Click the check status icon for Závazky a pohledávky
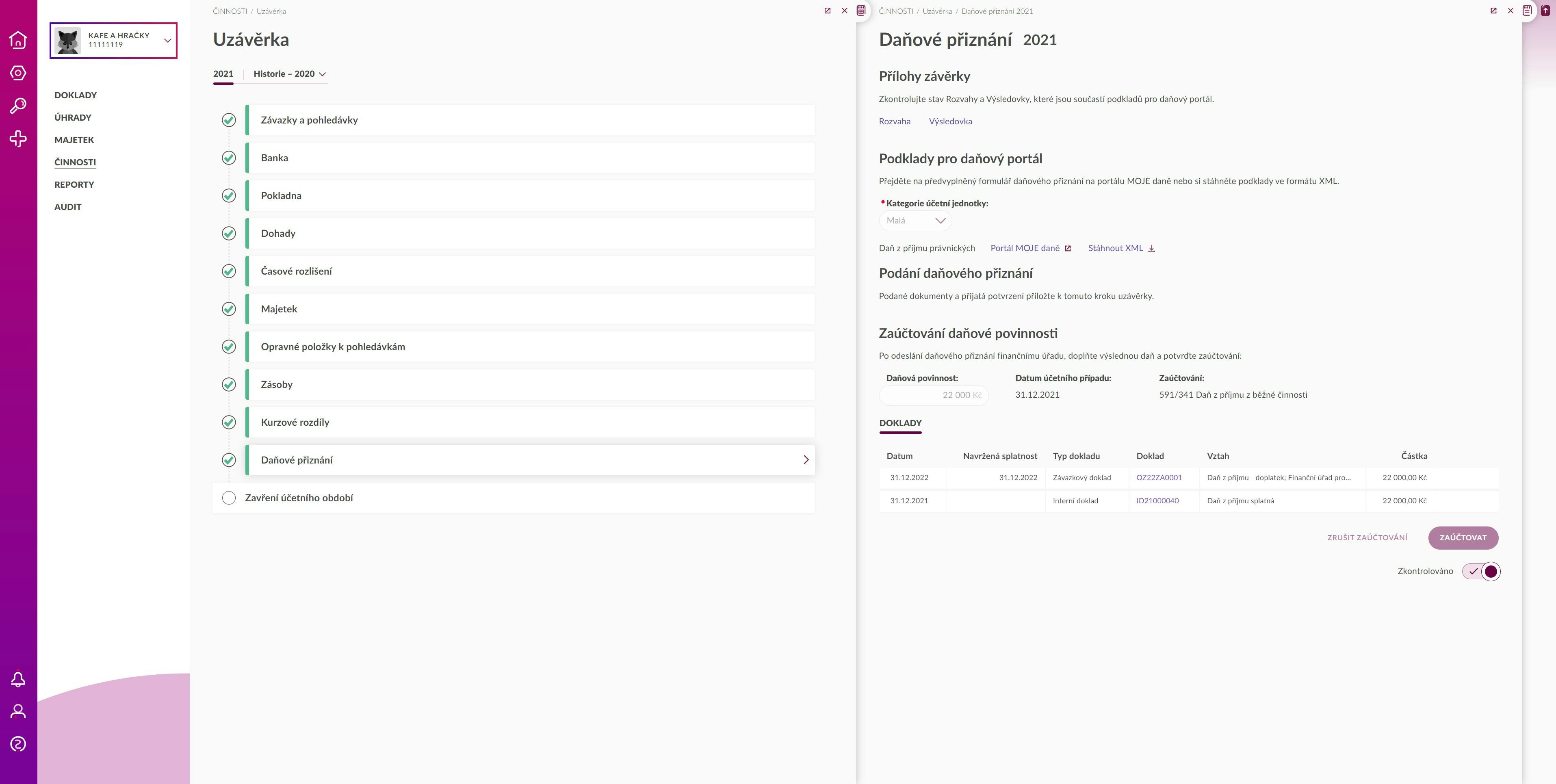Image resolution: width=1556 pixels, height=784 pixels. coord(228,120)
